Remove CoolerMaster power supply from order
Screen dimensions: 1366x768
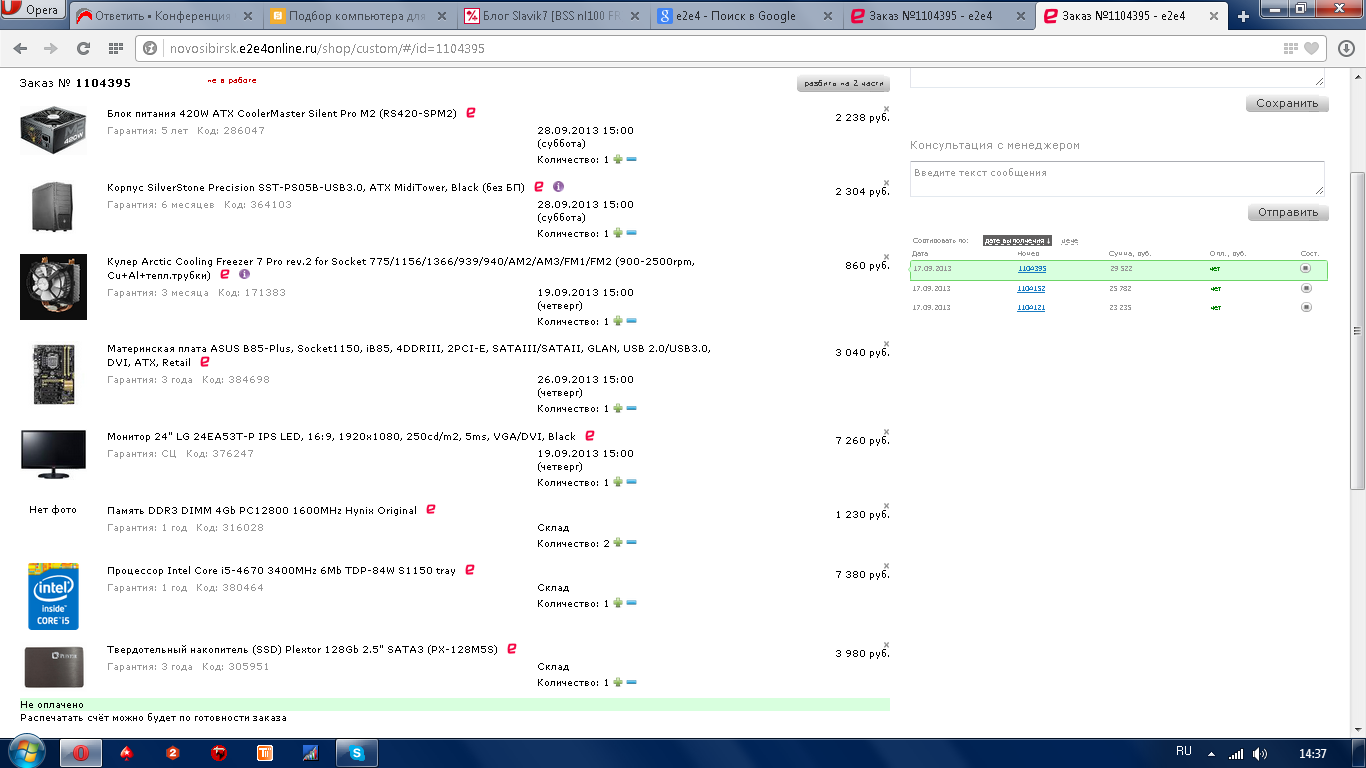tap(886, 109)
